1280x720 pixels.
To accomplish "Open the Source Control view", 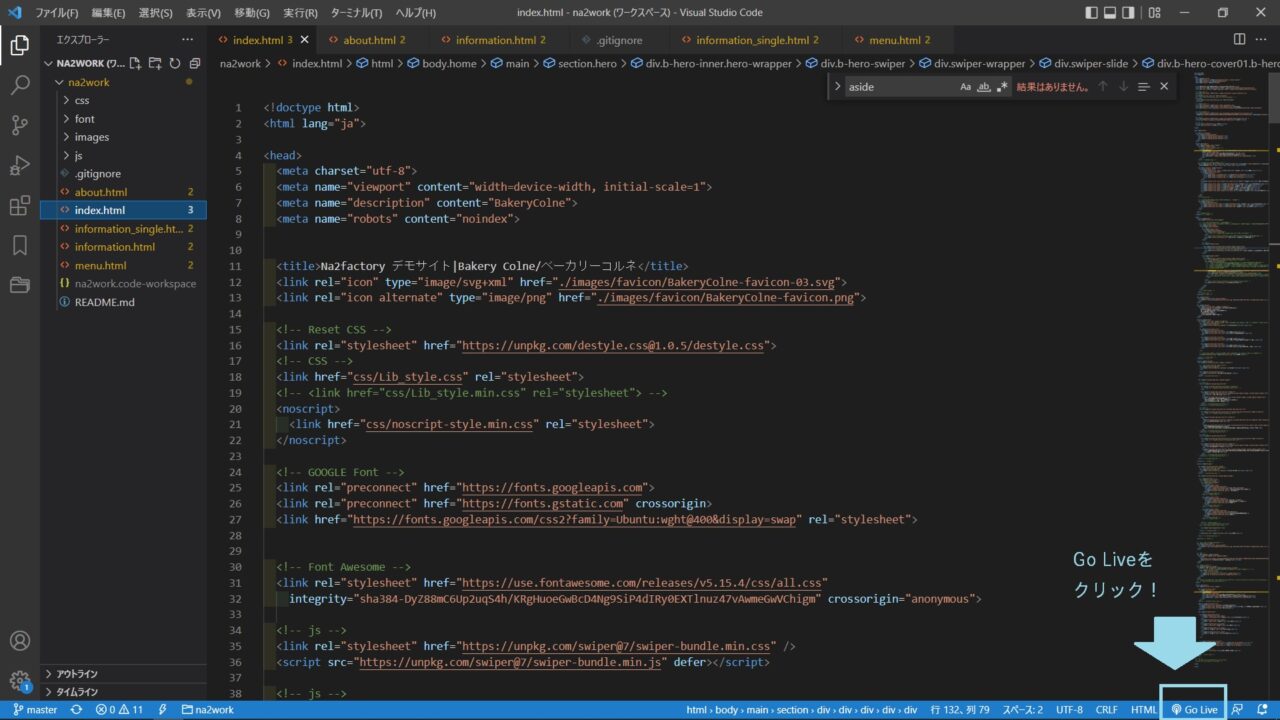I will click(19, 125).
